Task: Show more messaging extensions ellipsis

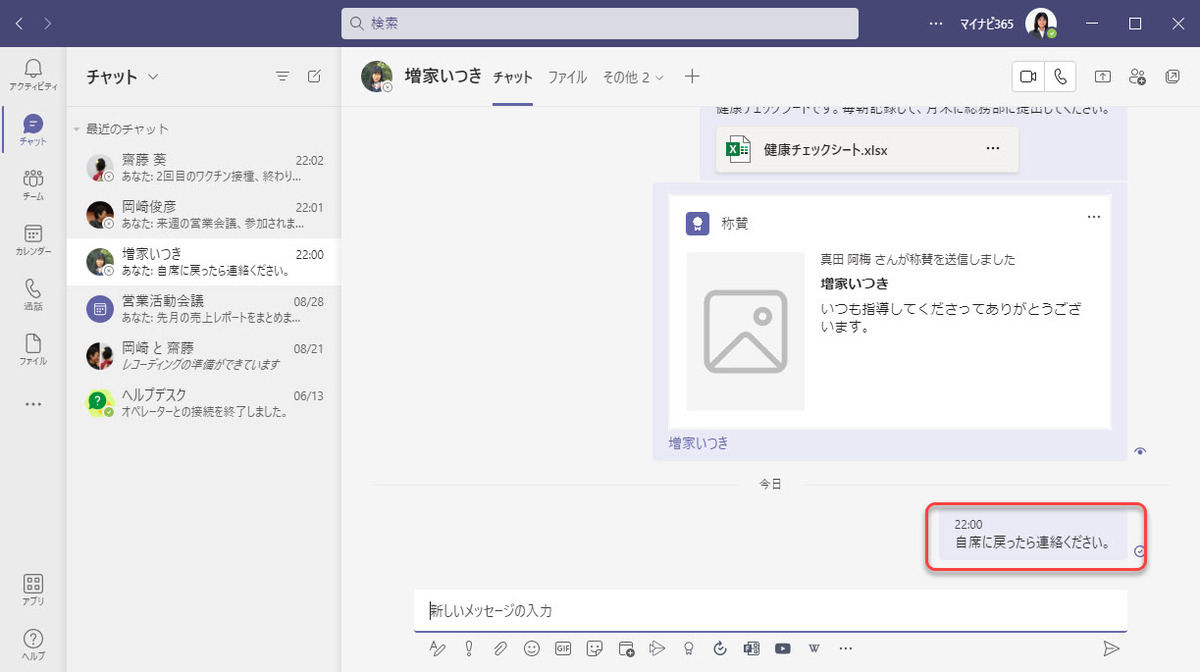Action: coord(846,648)
